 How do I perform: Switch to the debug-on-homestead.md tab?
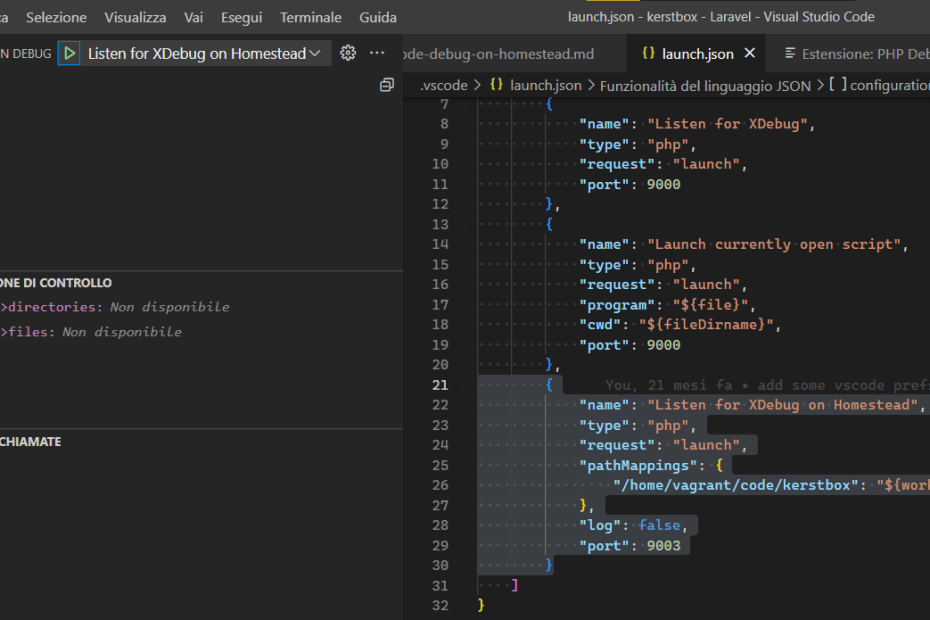(514, 53)
